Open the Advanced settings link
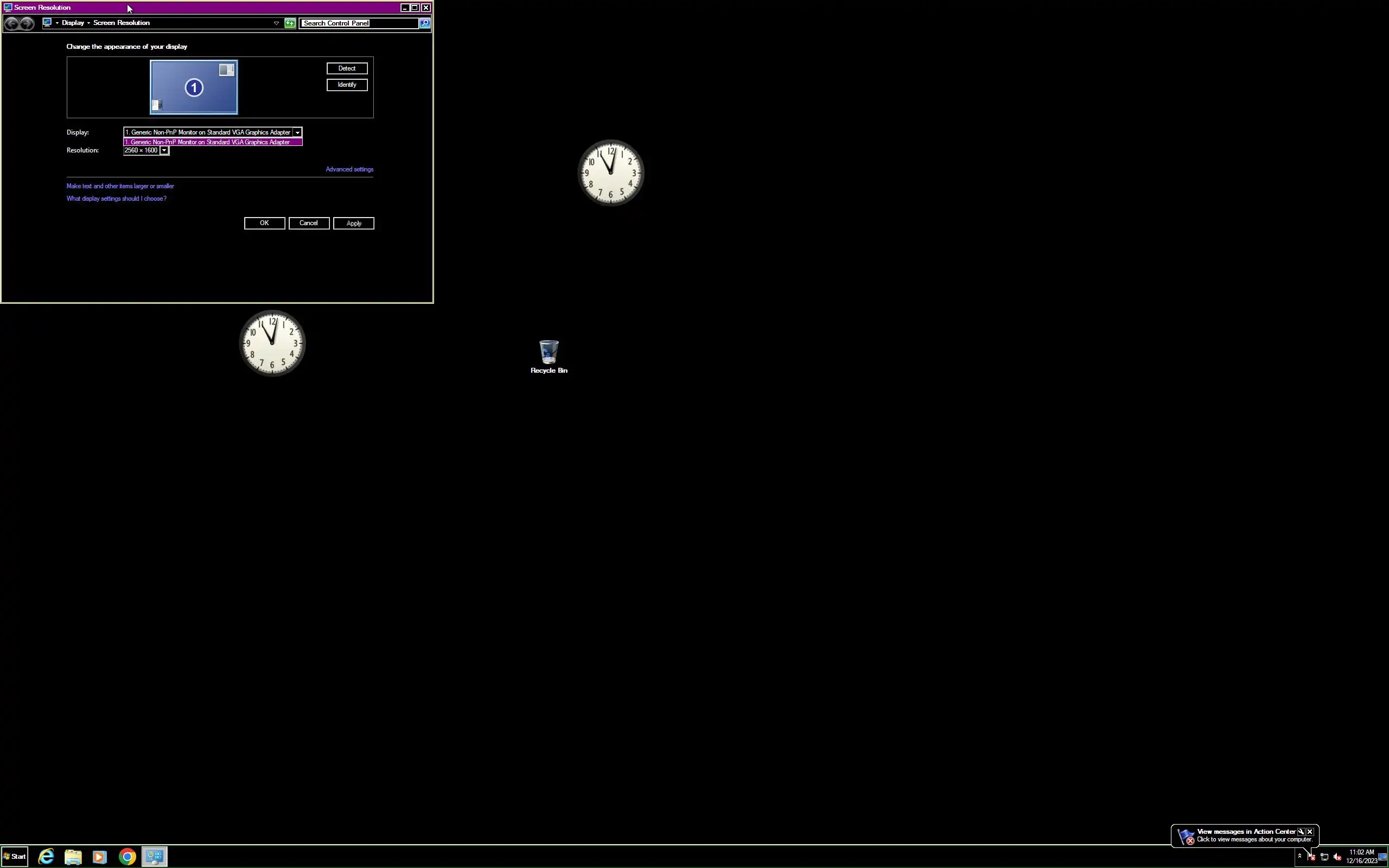This screenshot has height=868, width=1389. pyautogui.click(x=349, y=169)
